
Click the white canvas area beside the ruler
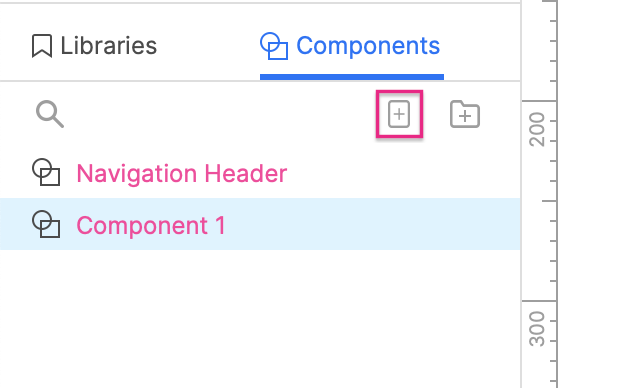(600, 194)
